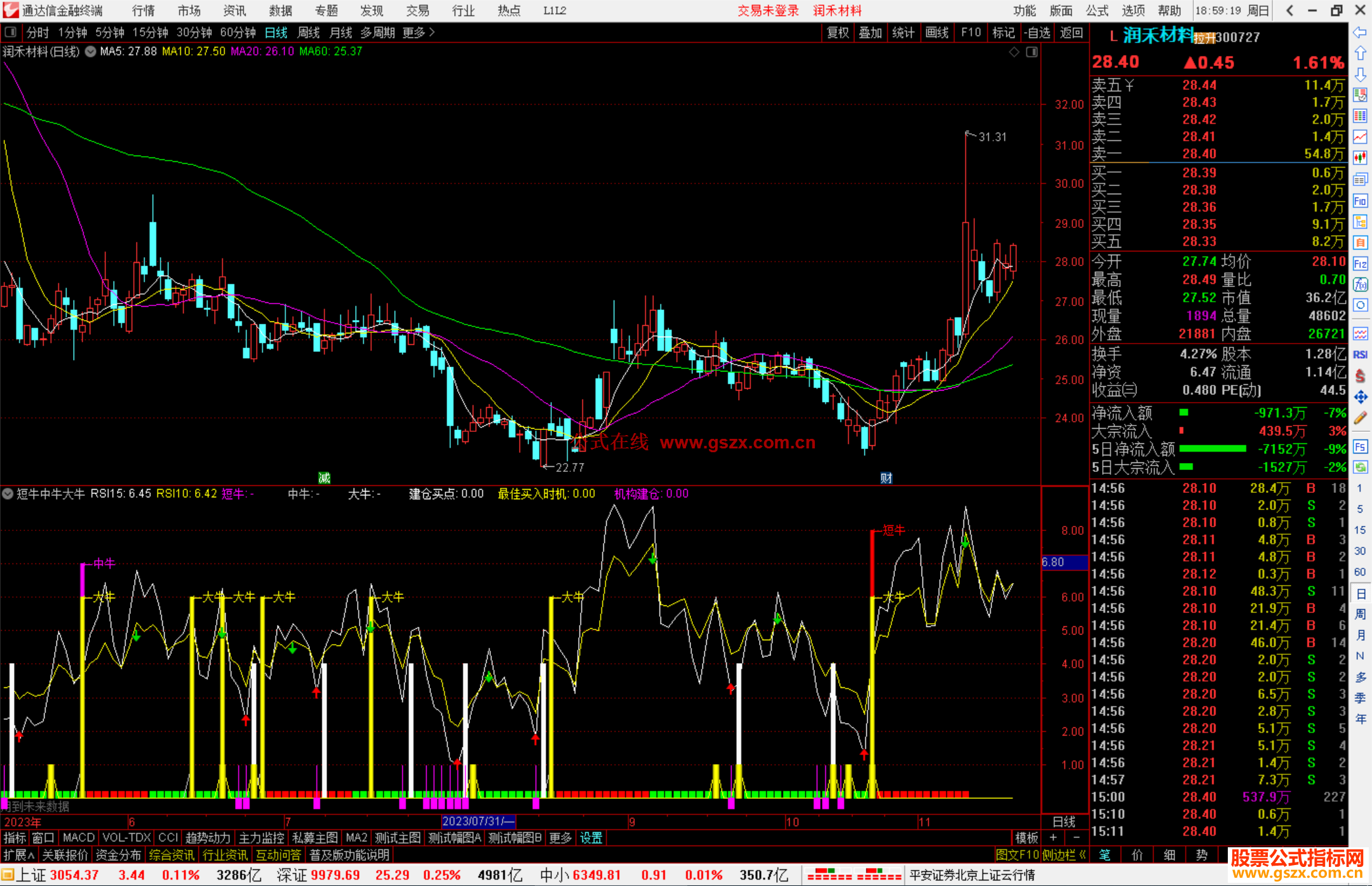Expand the 扩展 panel at bottom left

pyautogui.click(x=19, y=855)
